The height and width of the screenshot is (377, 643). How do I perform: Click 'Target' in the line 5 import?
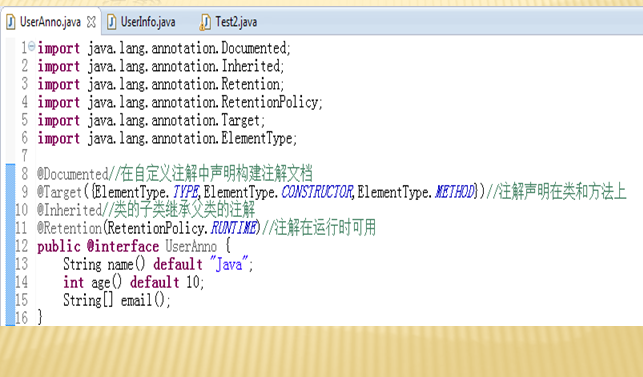(240, 120)
